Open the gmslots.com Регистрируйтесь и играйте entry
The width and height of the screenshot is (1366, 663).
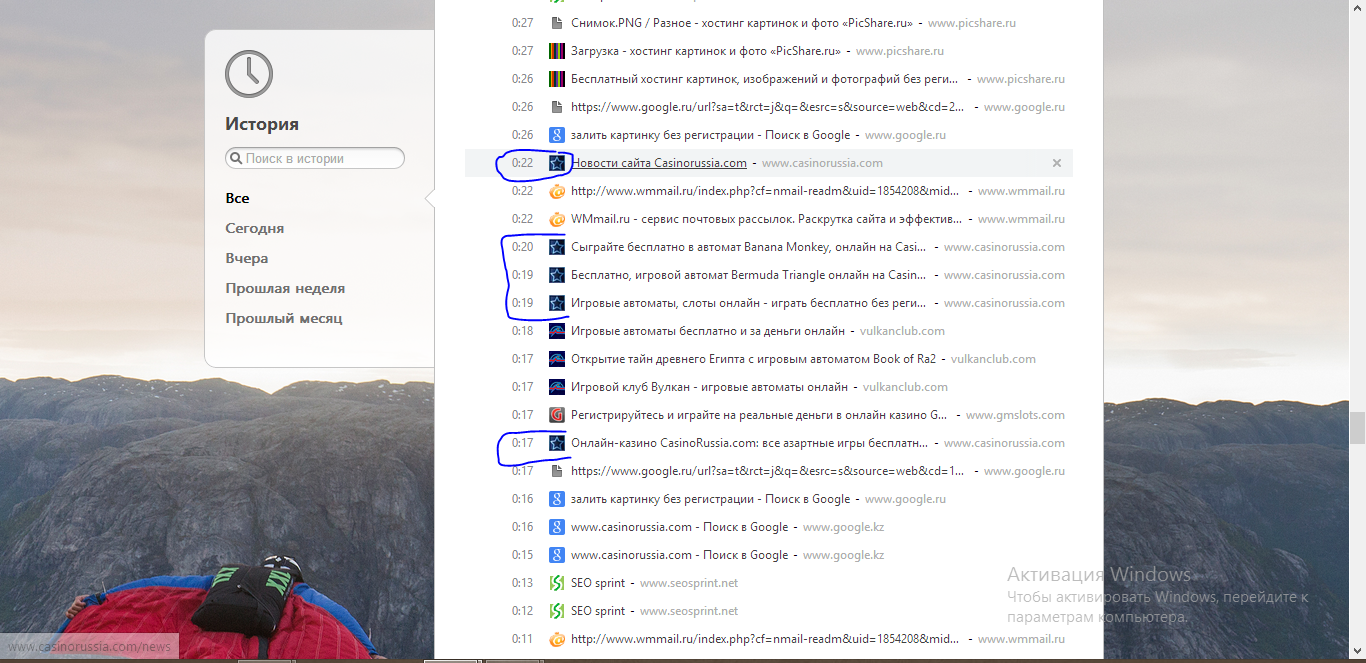[x=759, y=415]
